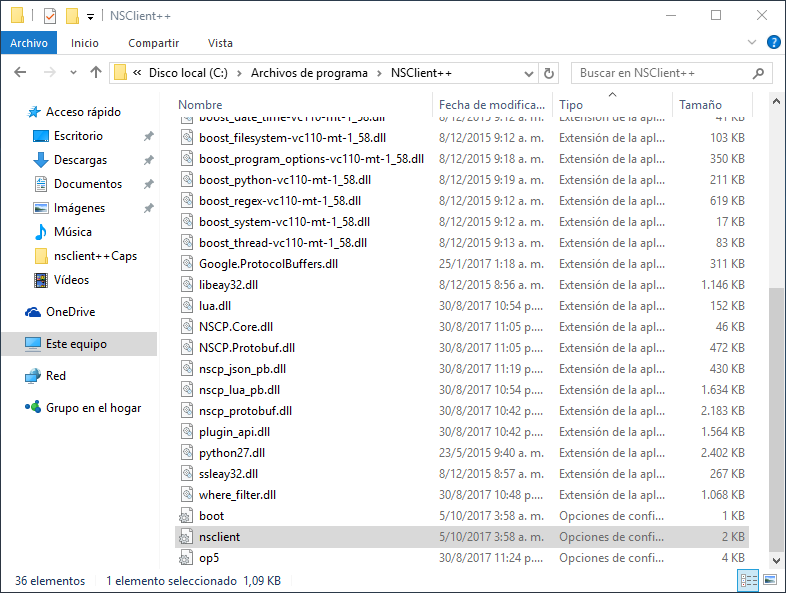Open the Customize Quick Access Toolbar dropdown
Image resolution: width=786 pixels, height=593 pixels.
pyautogui.click(x=90, y=17)
